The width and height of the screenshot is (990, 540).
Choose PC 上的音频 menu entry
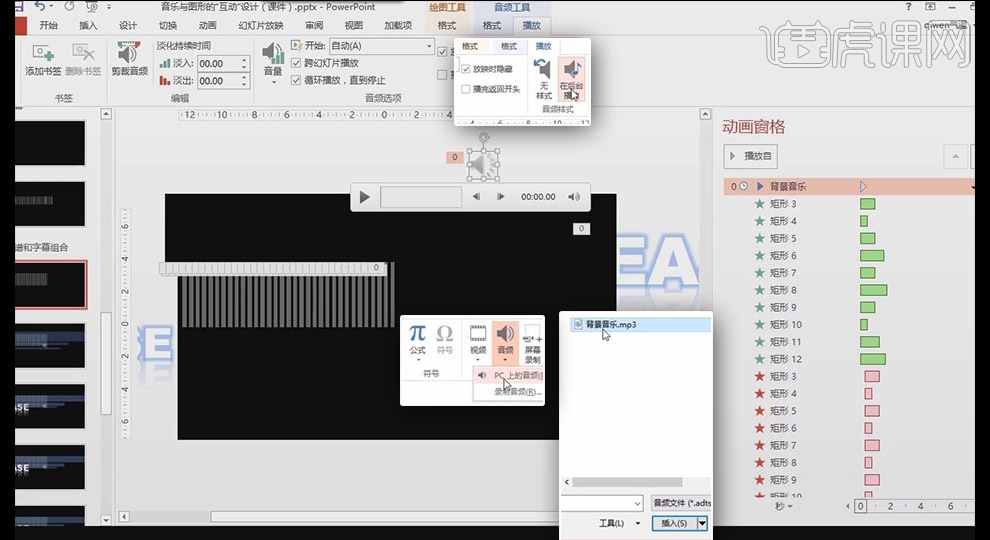click(512, 376)
